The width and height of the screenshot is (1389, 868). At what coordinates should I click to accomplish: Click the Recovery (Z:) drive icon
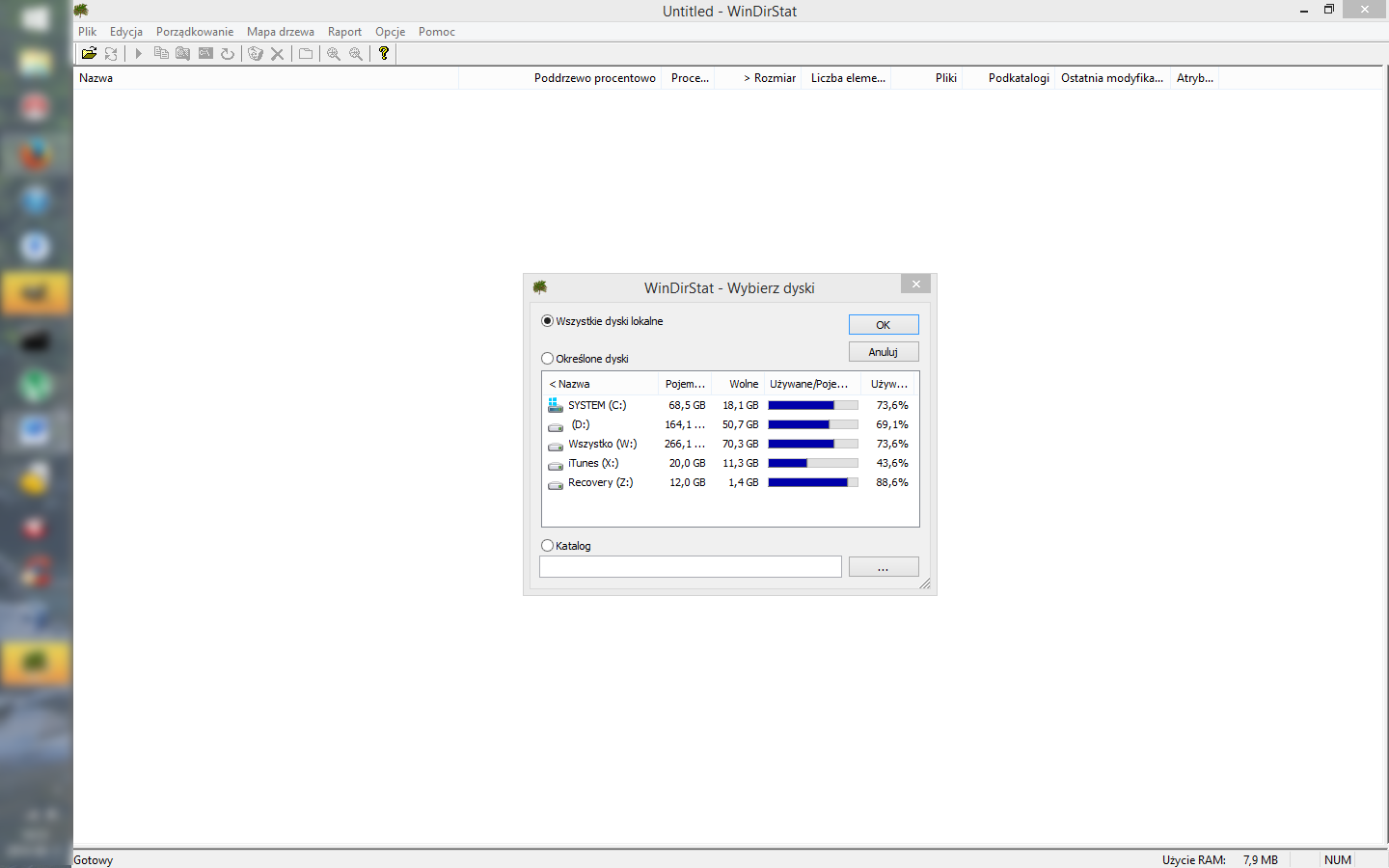tap(556, 483)
